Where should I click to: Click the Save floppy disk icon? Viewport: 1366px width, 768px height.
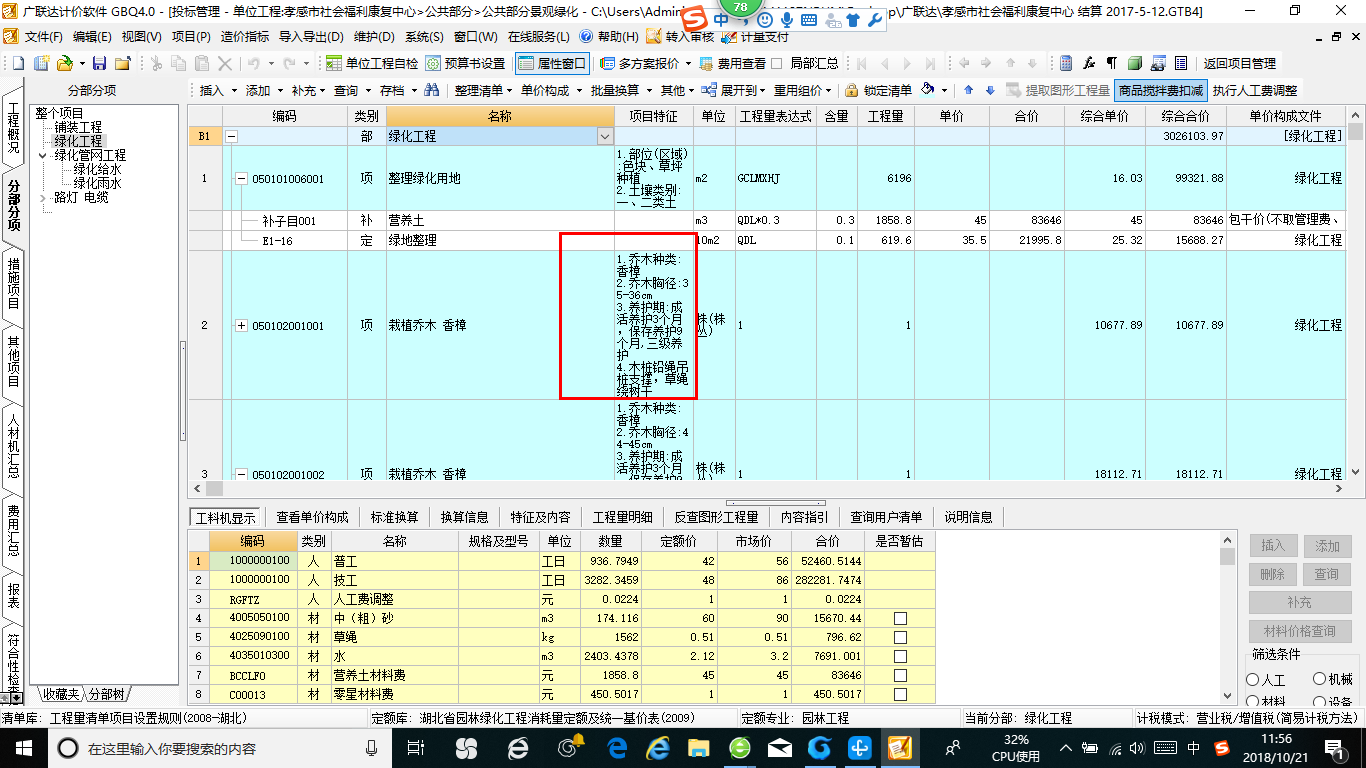coord(101,63)
